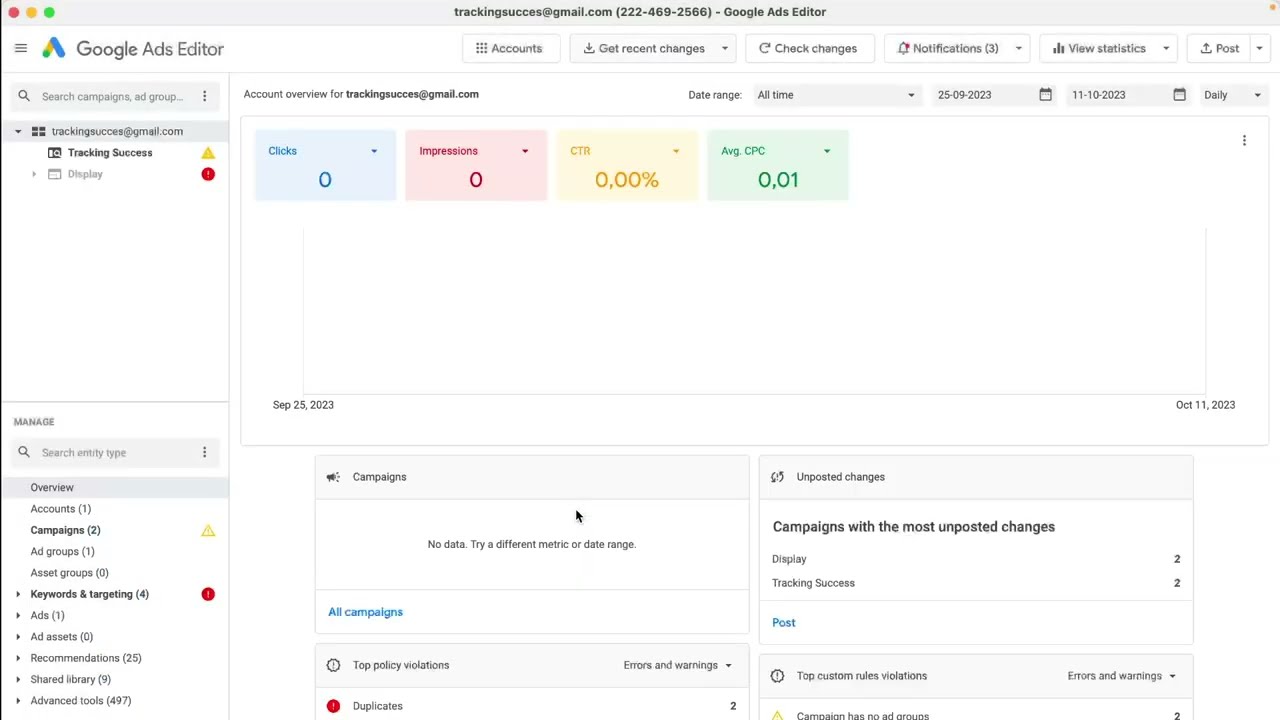The image size is (1280, 720).
Task: Click the Check changes button
Action: coord(809,48)
